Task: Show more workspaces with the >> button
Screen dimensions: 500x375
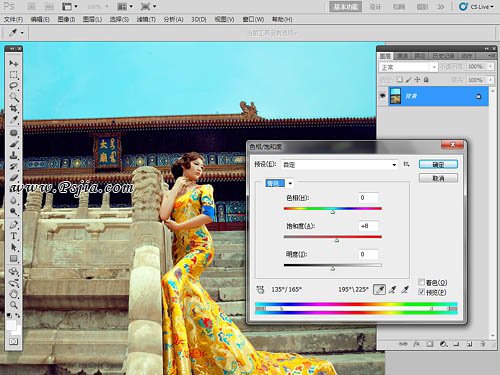Action: point(441,6)
